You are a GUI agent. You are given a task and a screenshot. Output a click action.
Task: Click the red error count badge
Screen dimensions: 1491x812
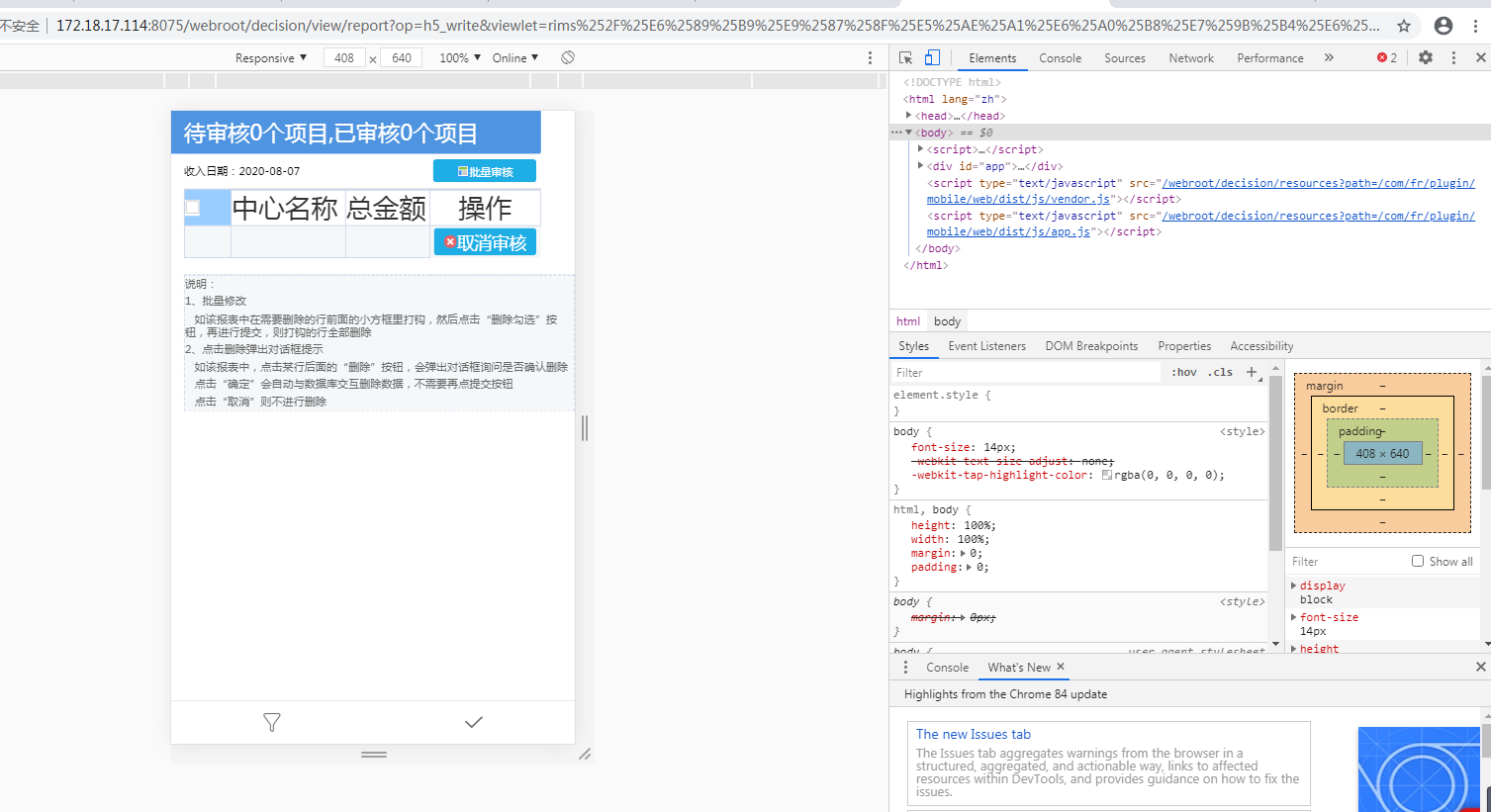(x=1387, y=58)
